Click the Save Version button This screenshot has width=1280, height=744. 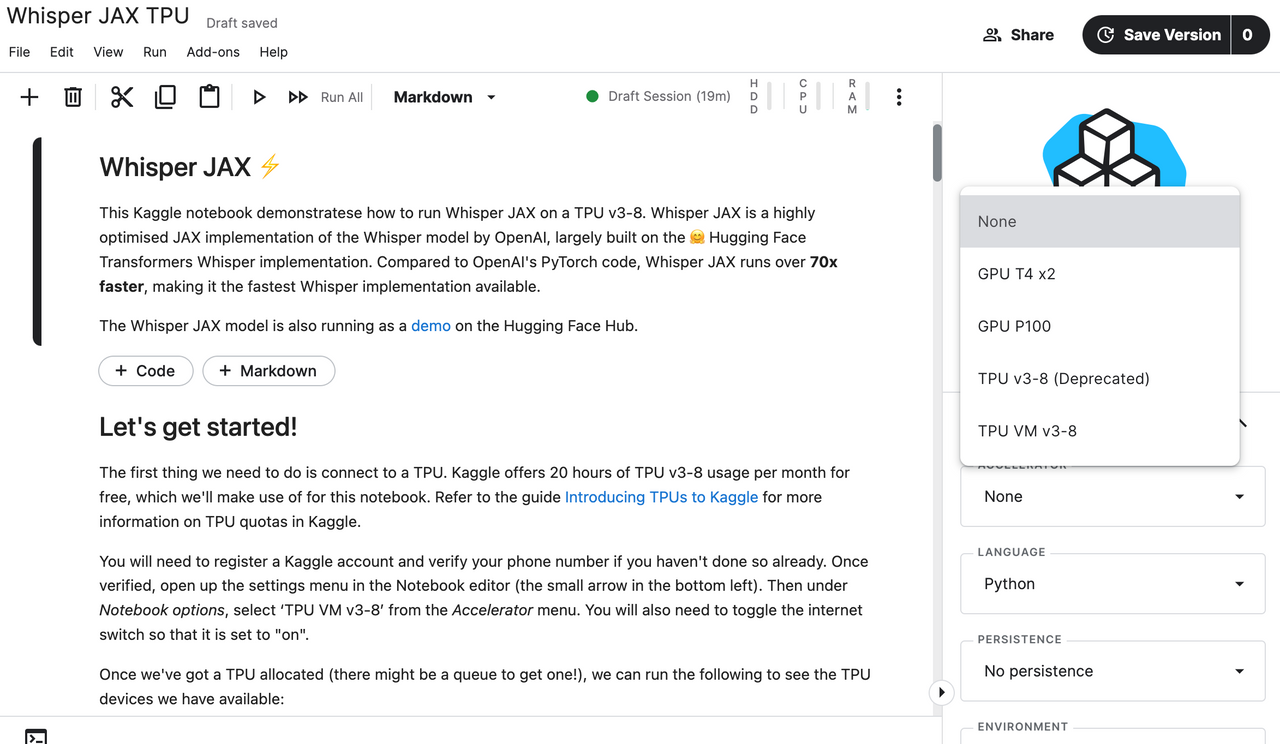[1158, 35]
